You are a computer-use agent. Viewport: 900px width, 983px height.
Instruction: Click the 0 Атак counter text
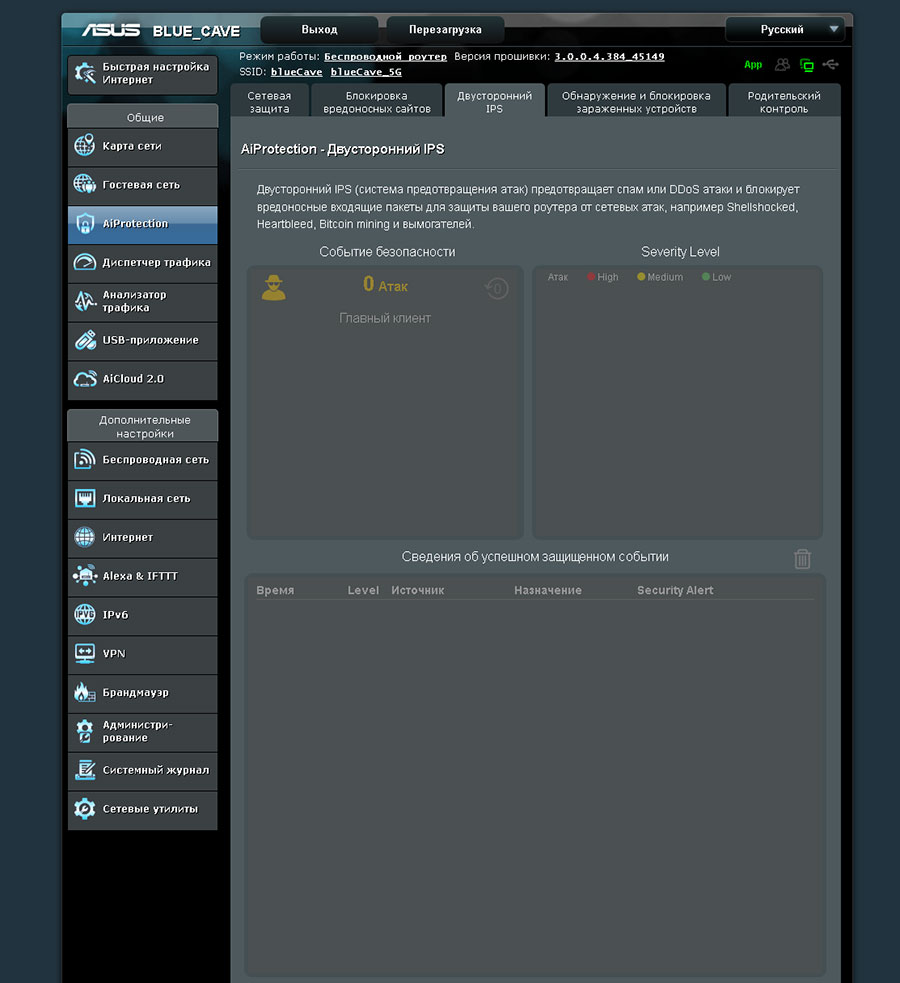tap(385, 285)
